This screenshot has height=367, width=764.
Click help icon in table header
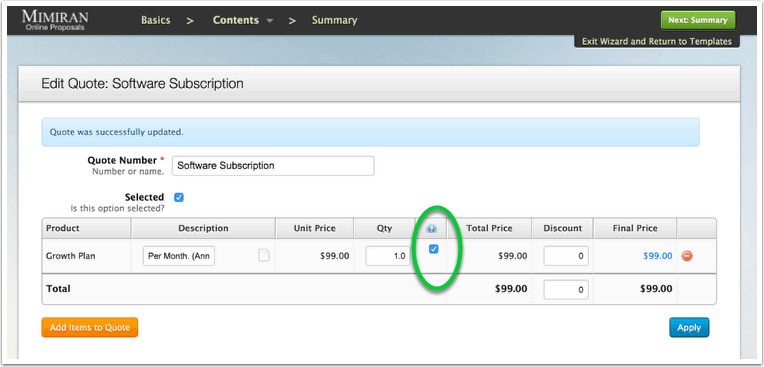click(431, 229)
